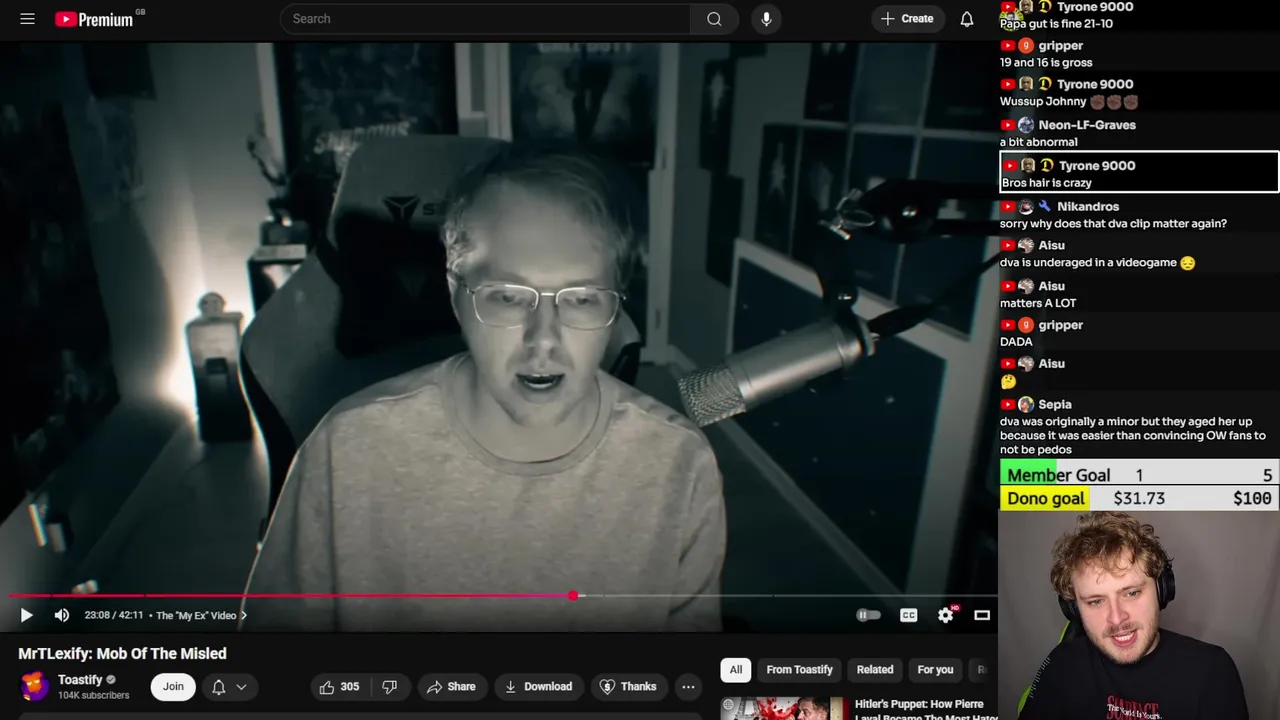This screenshot has width=1280, height=720.
Task: Click gripper's 'DADA' chat message
Action: (x=1016, y=342)
